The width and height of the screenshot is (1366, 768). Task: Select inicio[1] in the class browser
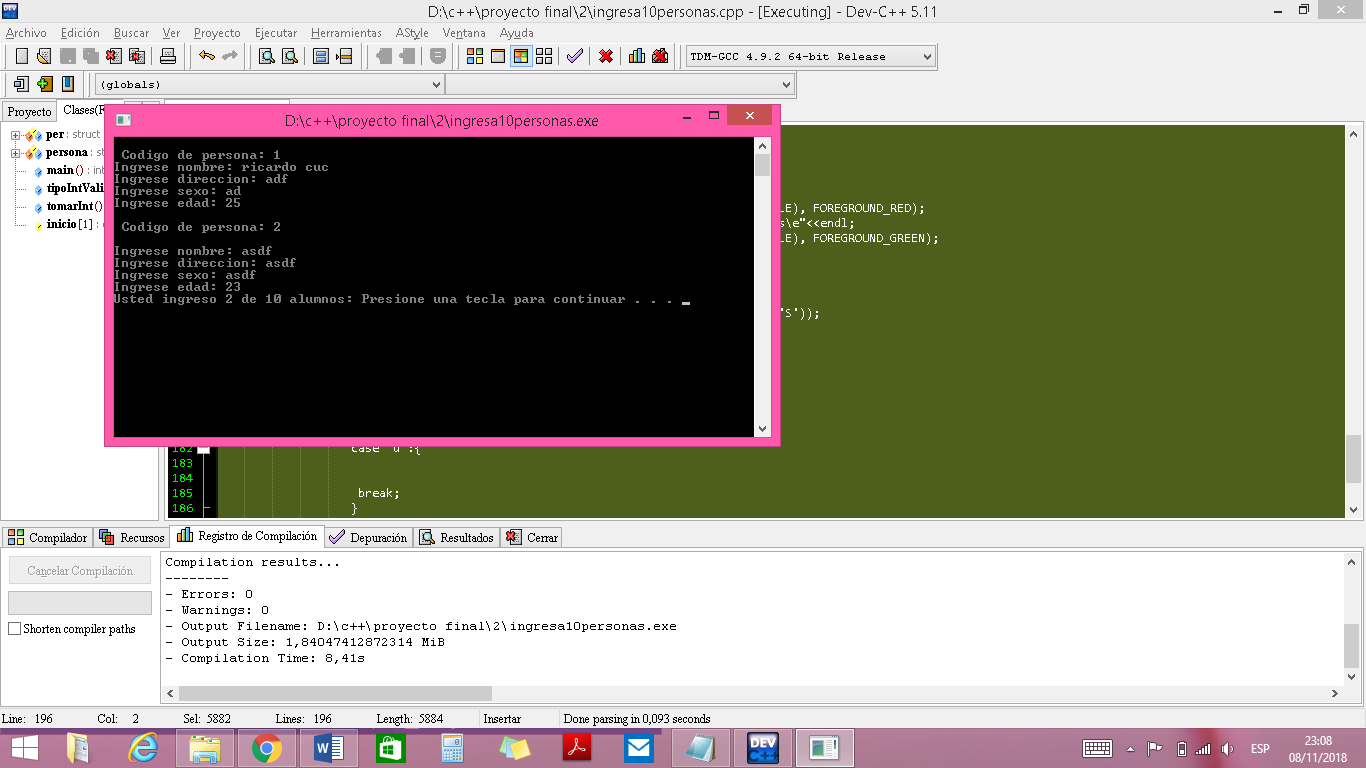point(72,225)
